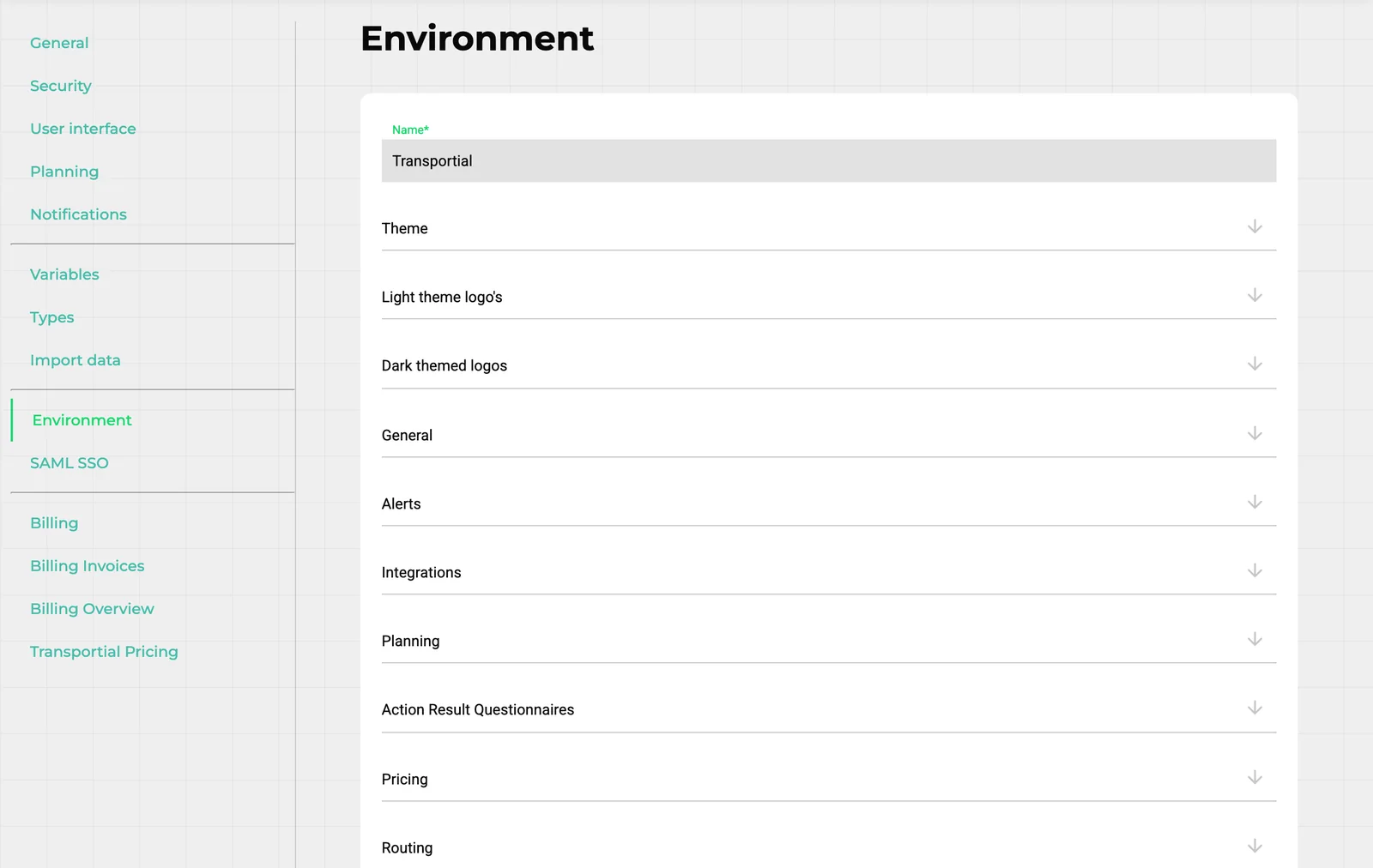
Task: Click the Pricing section label
Action: click(405, 779)
